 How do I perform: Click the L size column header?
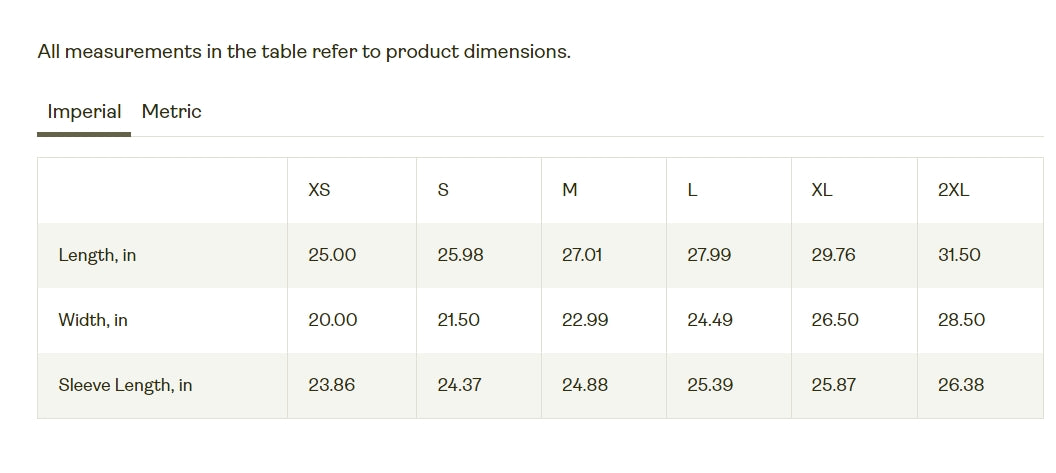coord(692,191)
